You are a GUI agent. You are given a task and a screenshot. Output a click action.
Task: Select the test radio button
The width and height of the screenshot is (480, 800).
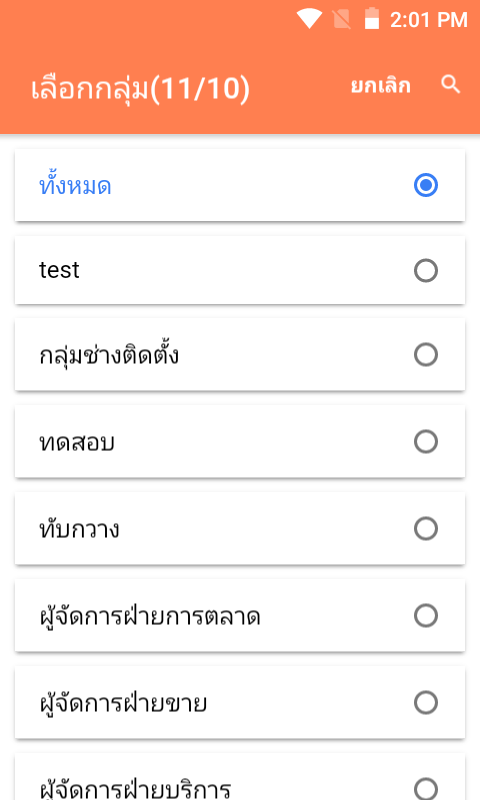pos(425,270)
